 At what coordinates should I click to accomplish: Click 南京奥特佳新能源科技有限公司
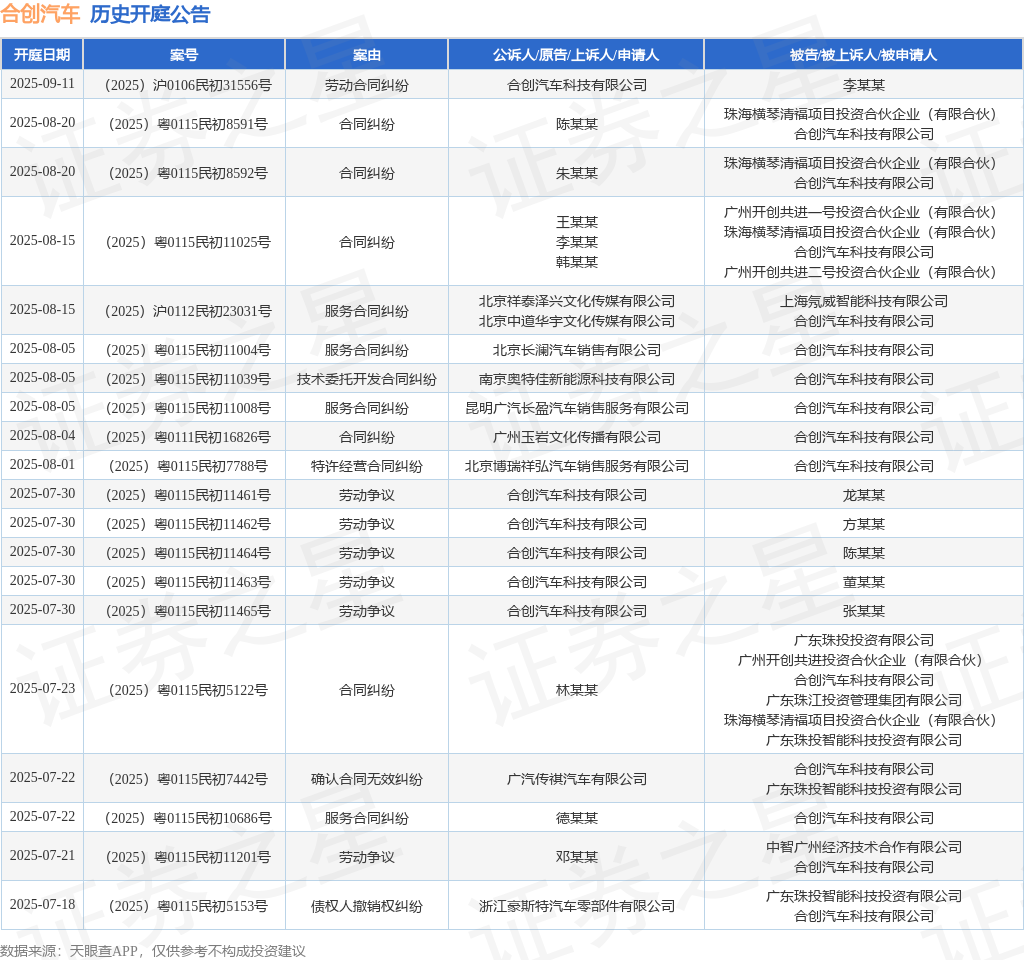pos(577,379)
